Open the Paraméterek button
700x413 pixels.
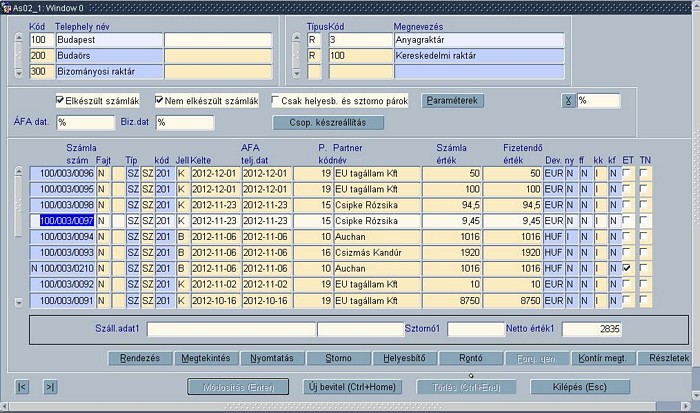pos(453,101)
